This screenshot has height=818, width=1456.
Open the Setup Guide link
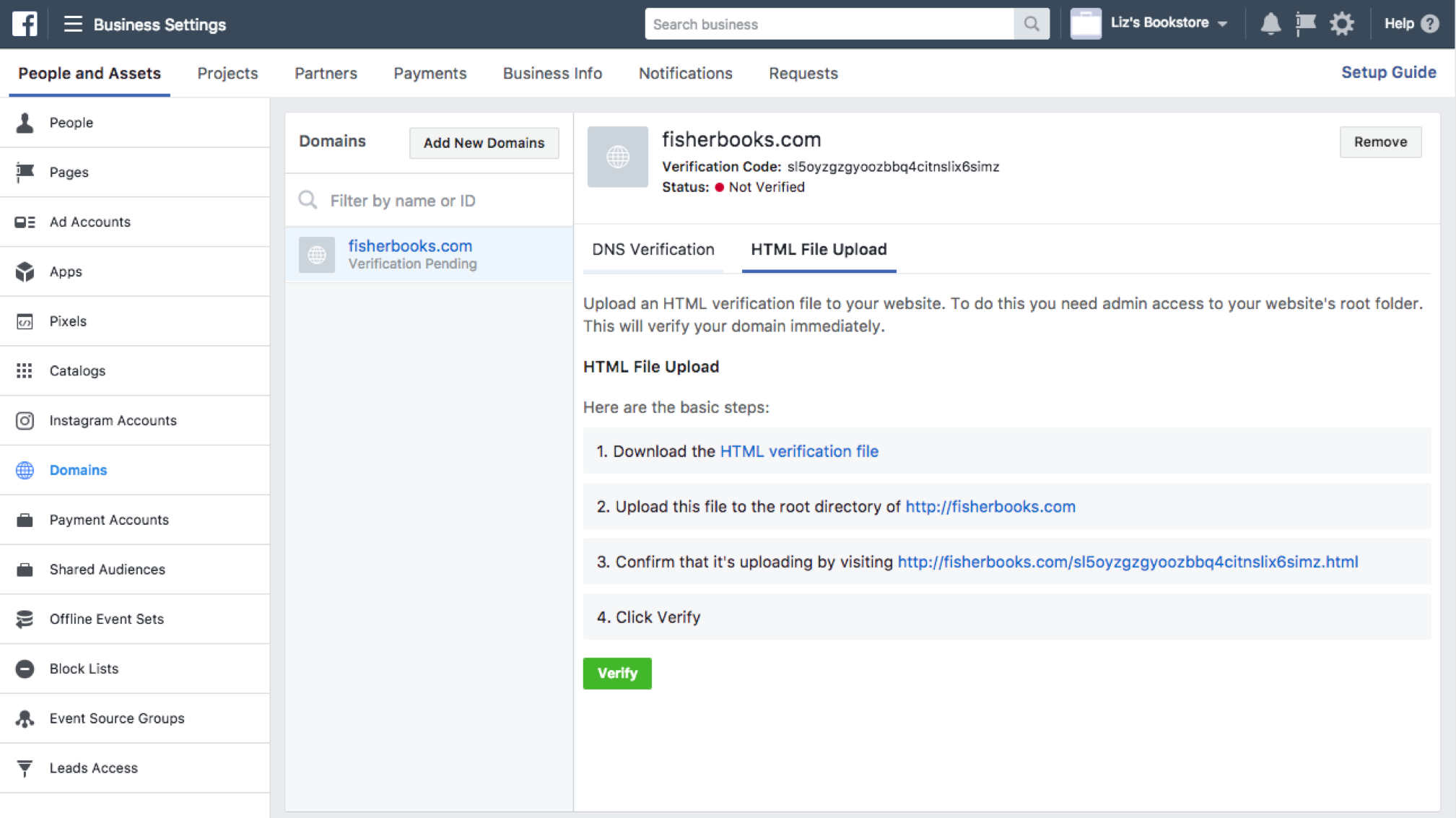point(1388,72)
